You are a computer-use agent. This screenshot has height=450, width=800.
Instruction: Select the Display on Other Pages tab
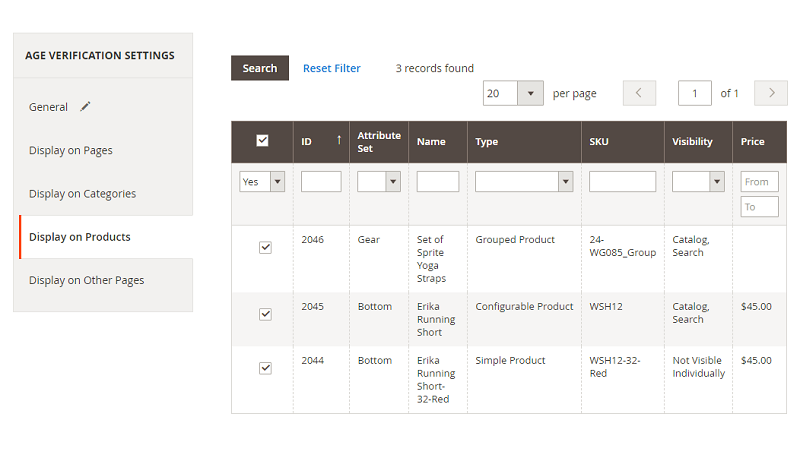tap(86, 280)
